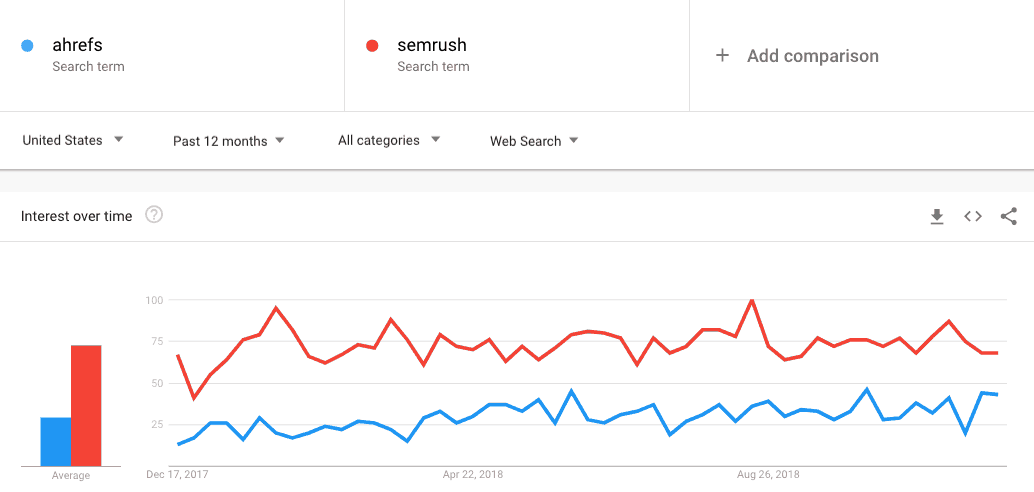Click the blue dot beside ahrefs
The image size is (1034, 492).
point(27,46)
